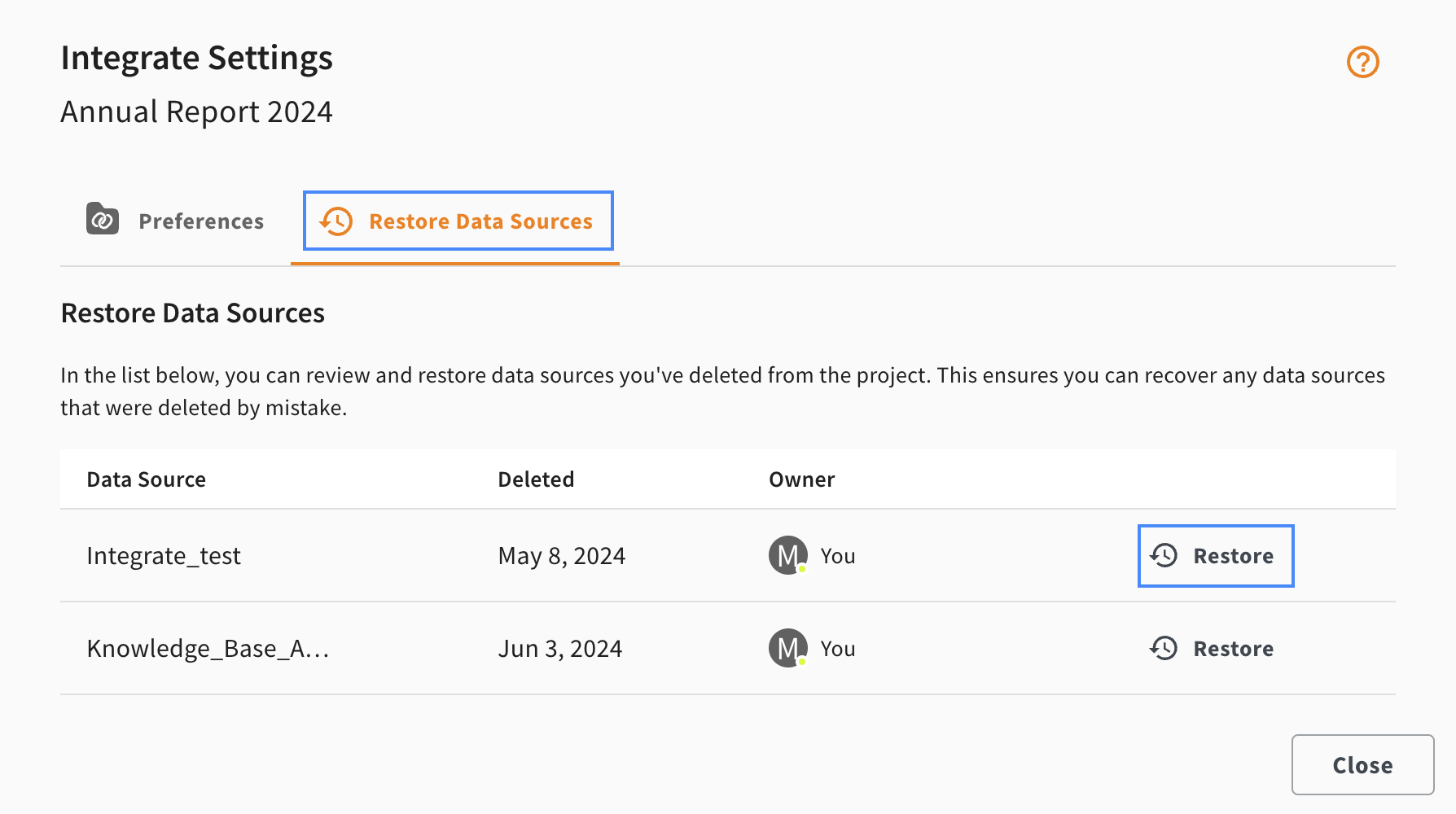The width and height of the screenshot is (1456, 814).
Task: Click the Deleted column header
Action: (x=536, y=479)
